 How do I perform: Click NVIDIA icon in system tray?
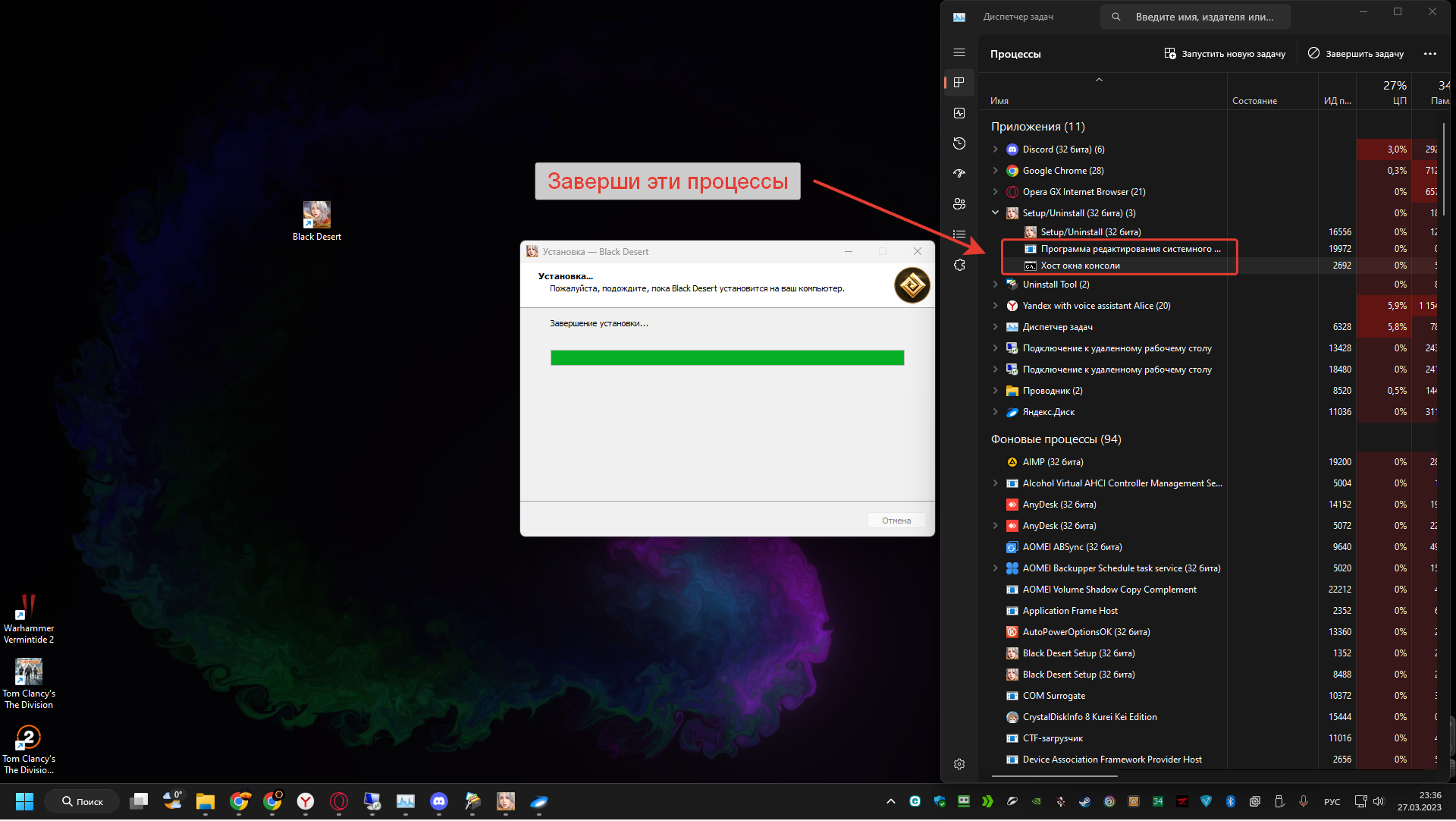[x=1036, y=801]
